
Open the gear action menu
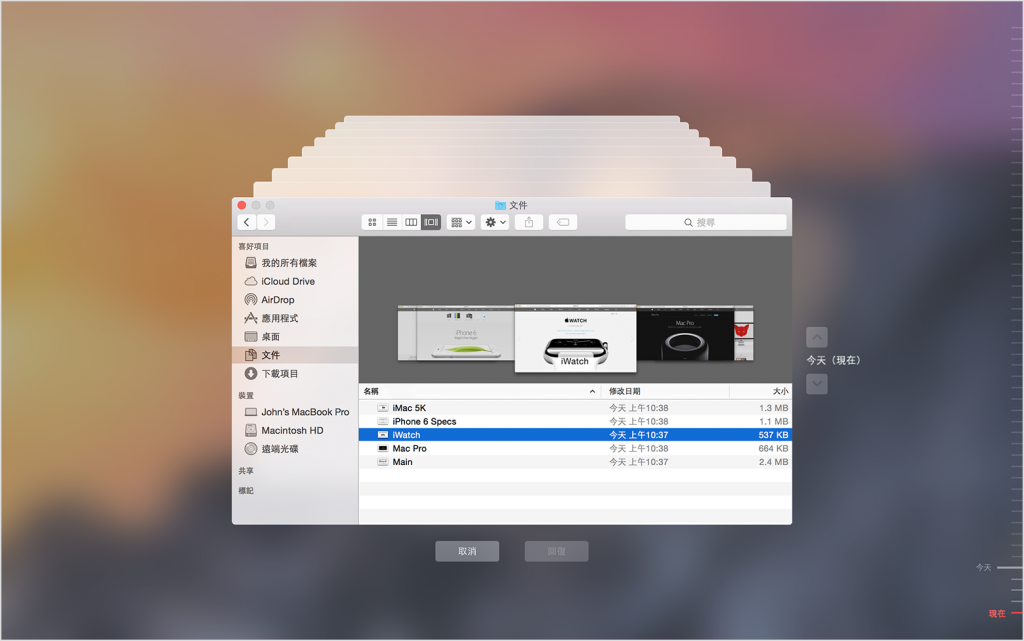495,222
